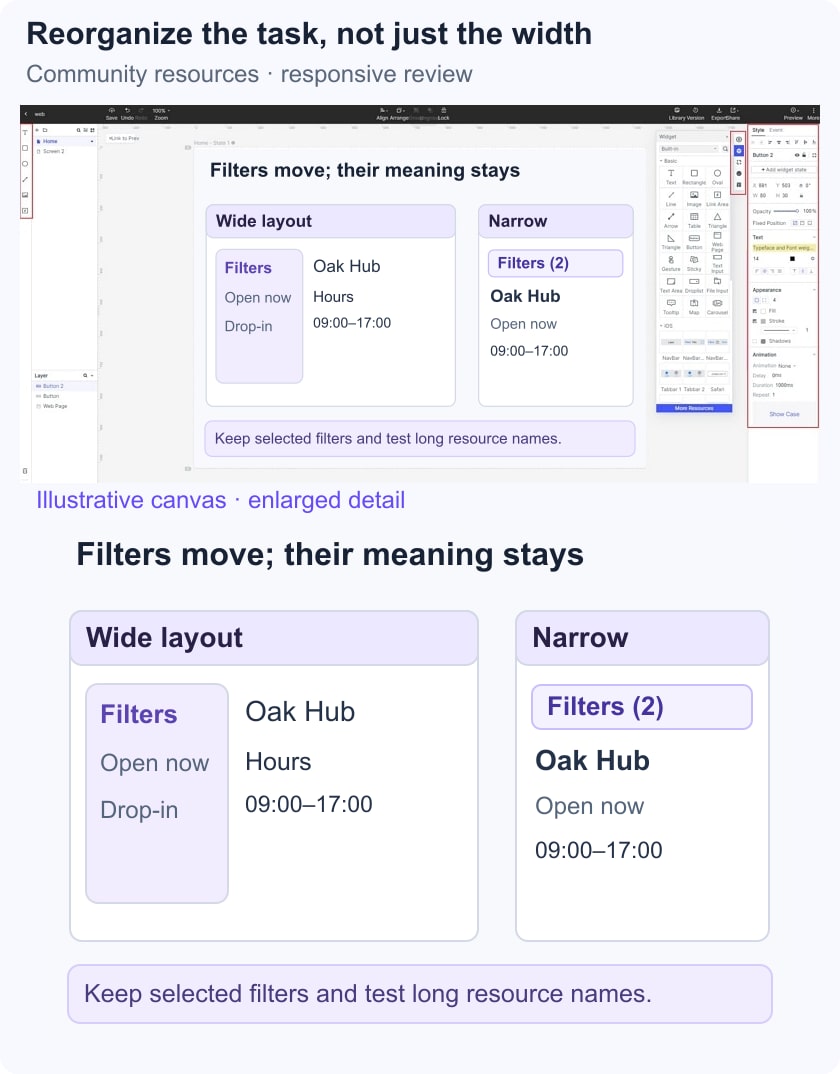This screenshot has width=840, height=1074.
Task: Add the Text widget from the Widget panel
Action: (x=671, y=176)
